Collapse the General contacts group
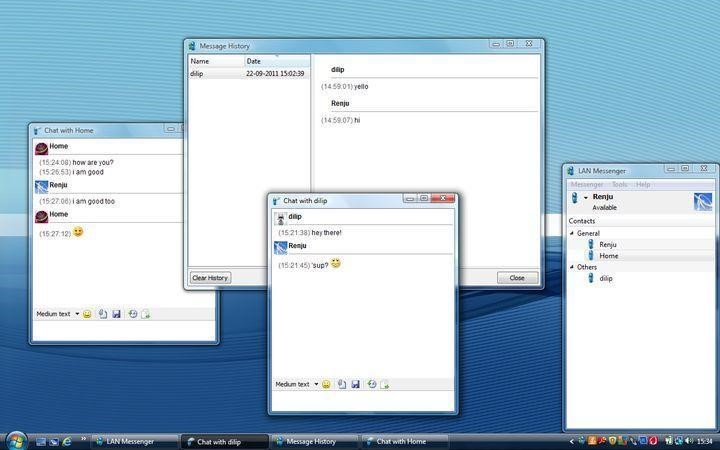The height and width of the screenshot is (450, 720). click(572, 233)
